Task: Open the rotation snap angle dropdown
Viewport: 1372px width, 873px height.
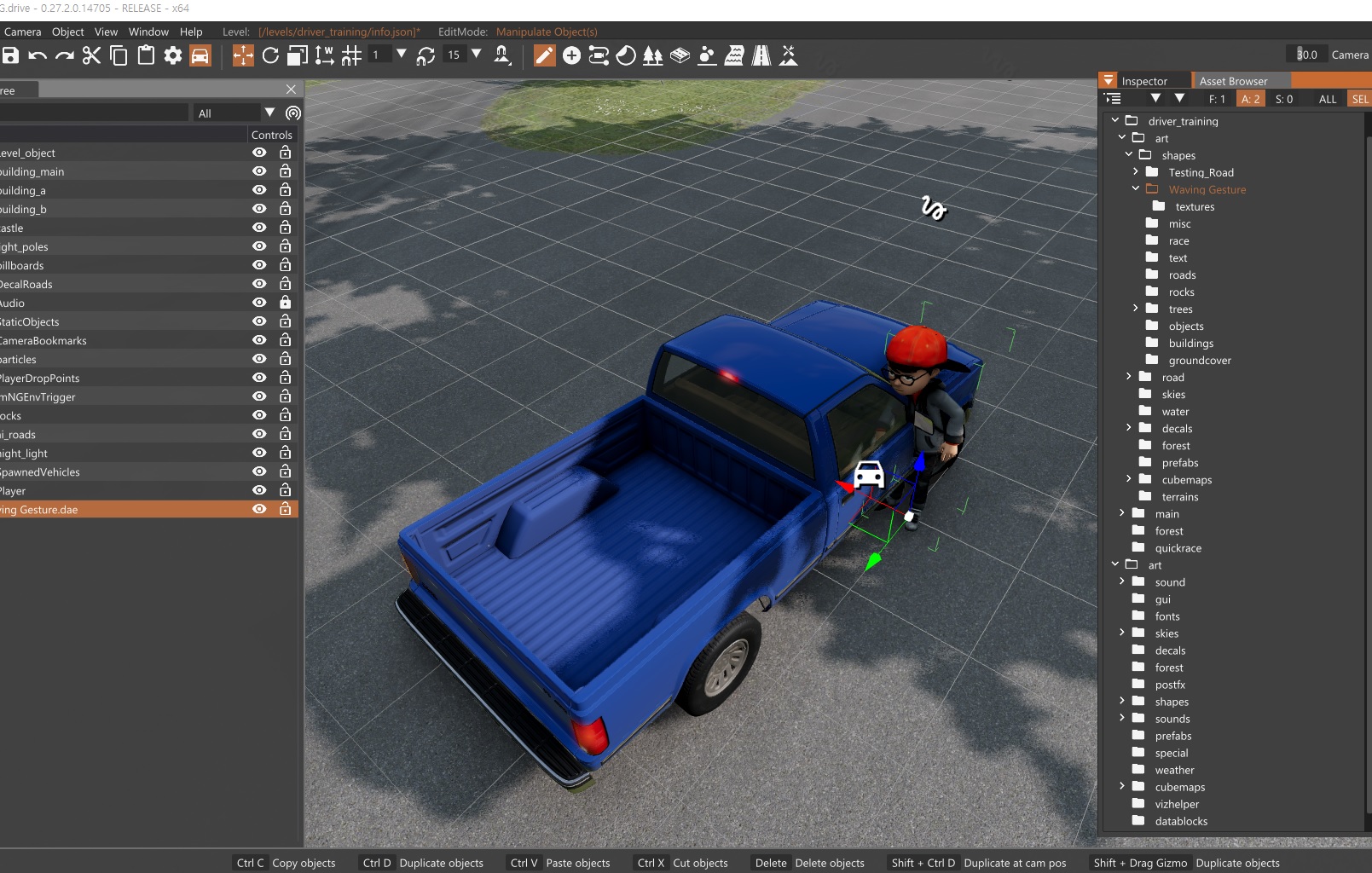Action: click(477, 54)
